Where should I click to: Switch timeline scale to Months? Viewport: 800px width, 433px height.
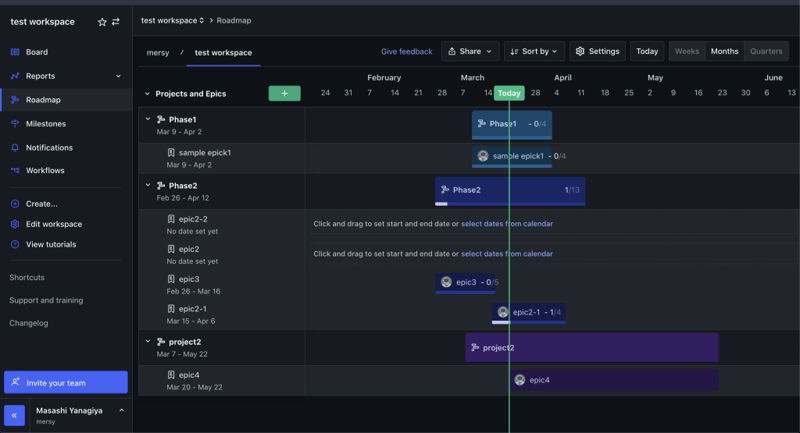point(724,51)
